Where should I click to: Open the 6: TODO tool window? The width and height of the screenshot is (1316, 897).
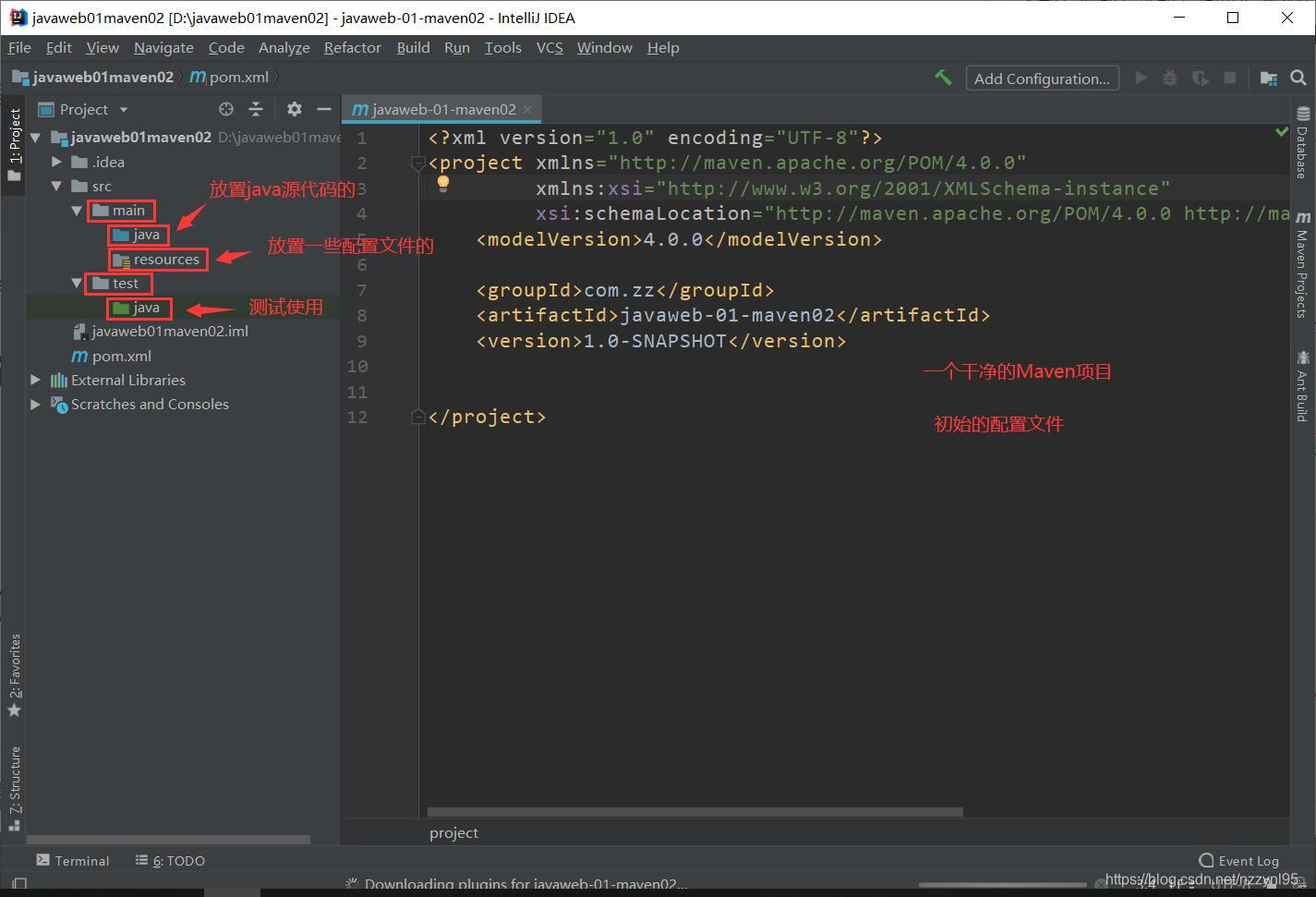[x=170, y=860]
